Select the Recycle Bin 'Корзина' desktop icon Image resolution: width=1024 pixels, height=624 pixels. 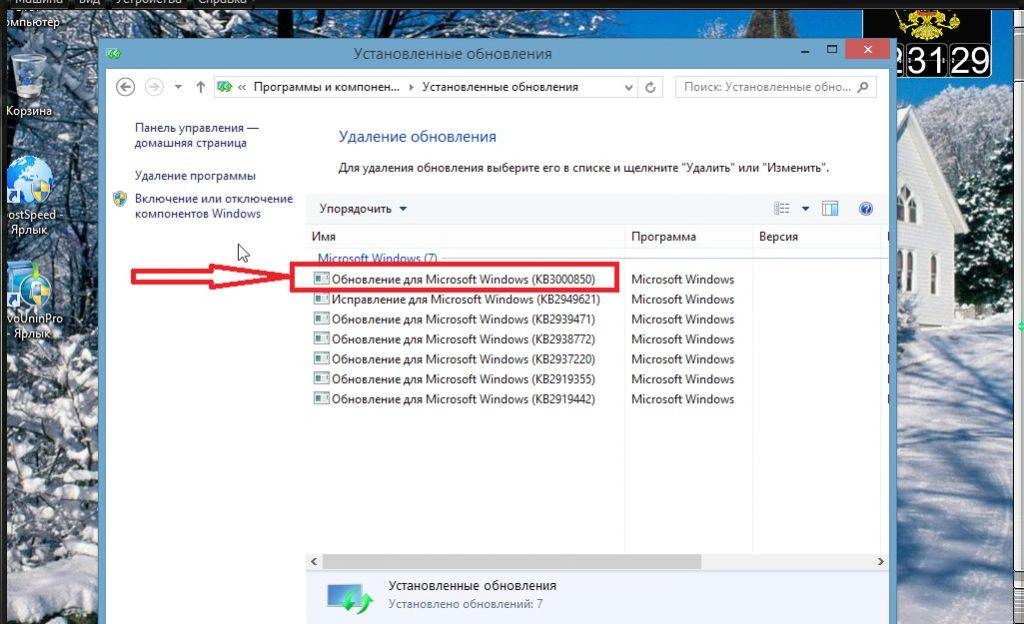click(29, 86)
